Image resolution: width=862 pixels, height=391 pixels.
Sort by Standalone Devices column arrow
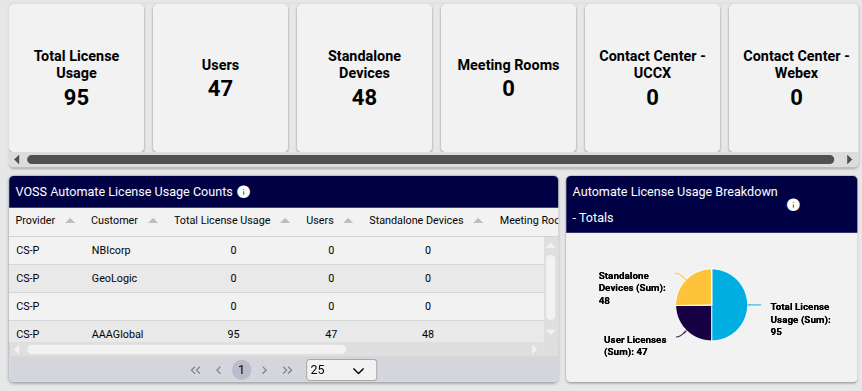point(478,221)
